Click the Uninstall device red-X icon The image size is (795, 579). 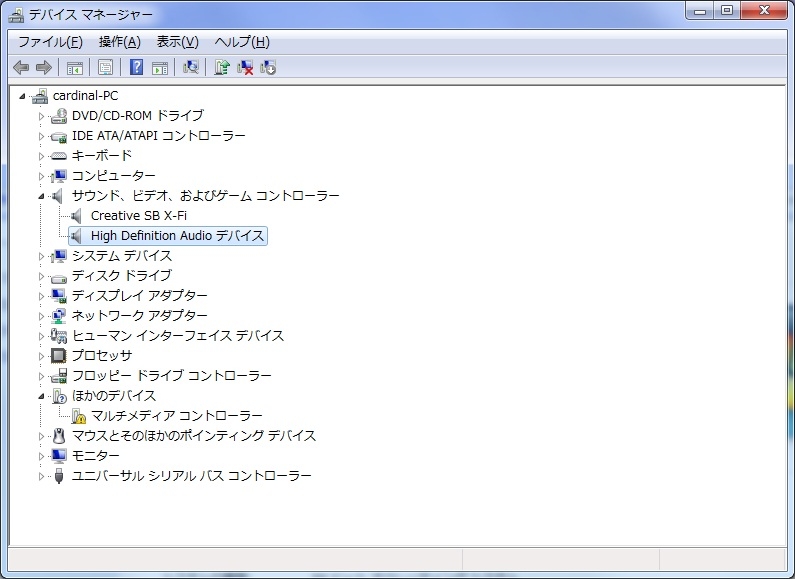pos(245,67)
